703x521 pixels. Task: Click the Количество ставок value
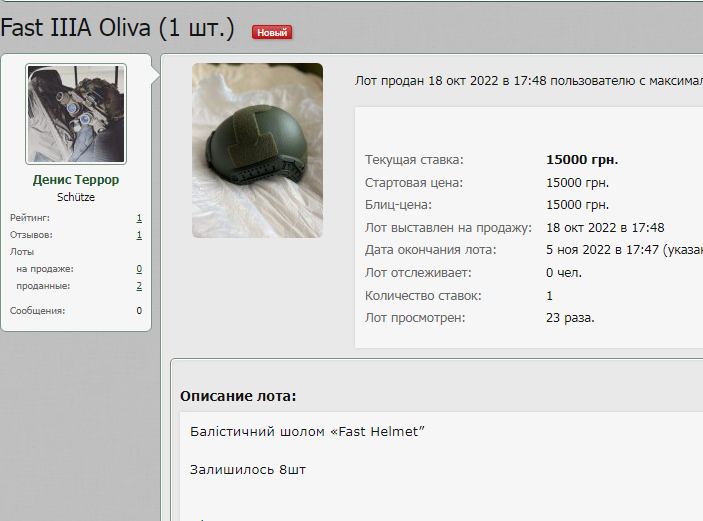pyautogui.click(x=549, y=296)
